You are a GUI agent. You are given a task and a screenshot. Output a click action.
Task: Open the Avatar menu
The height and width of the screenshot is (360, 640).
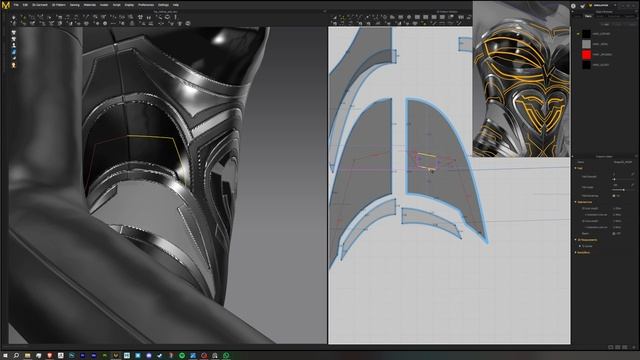pyautogui.click(x=104, y=5)
